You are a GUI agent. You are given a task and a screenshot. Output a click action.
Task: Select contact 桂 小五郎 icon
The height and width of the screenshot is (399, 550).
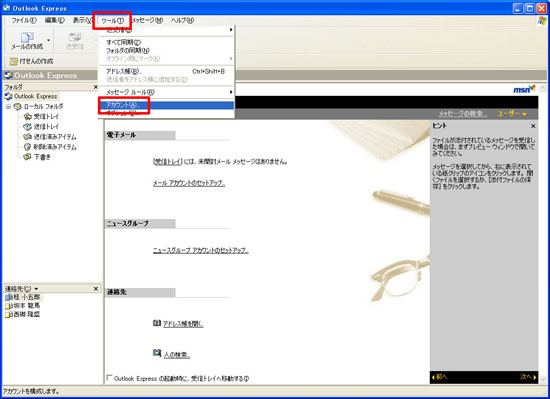coord(9,297)
